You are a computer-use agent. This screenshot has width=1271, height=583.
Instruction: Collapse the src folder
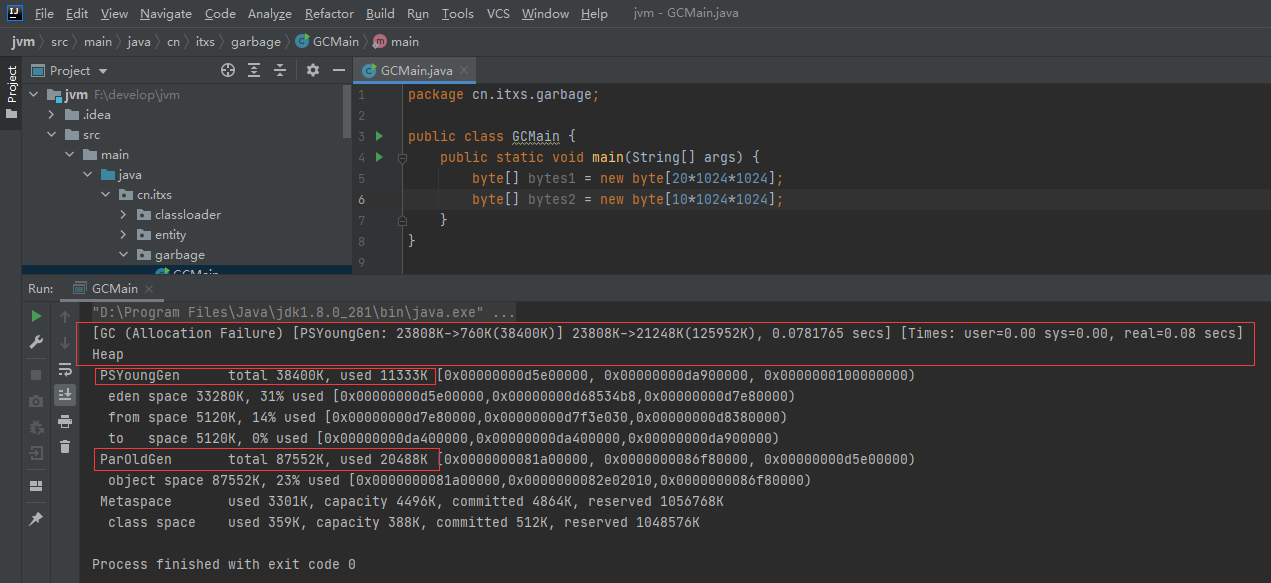(52, 135)
